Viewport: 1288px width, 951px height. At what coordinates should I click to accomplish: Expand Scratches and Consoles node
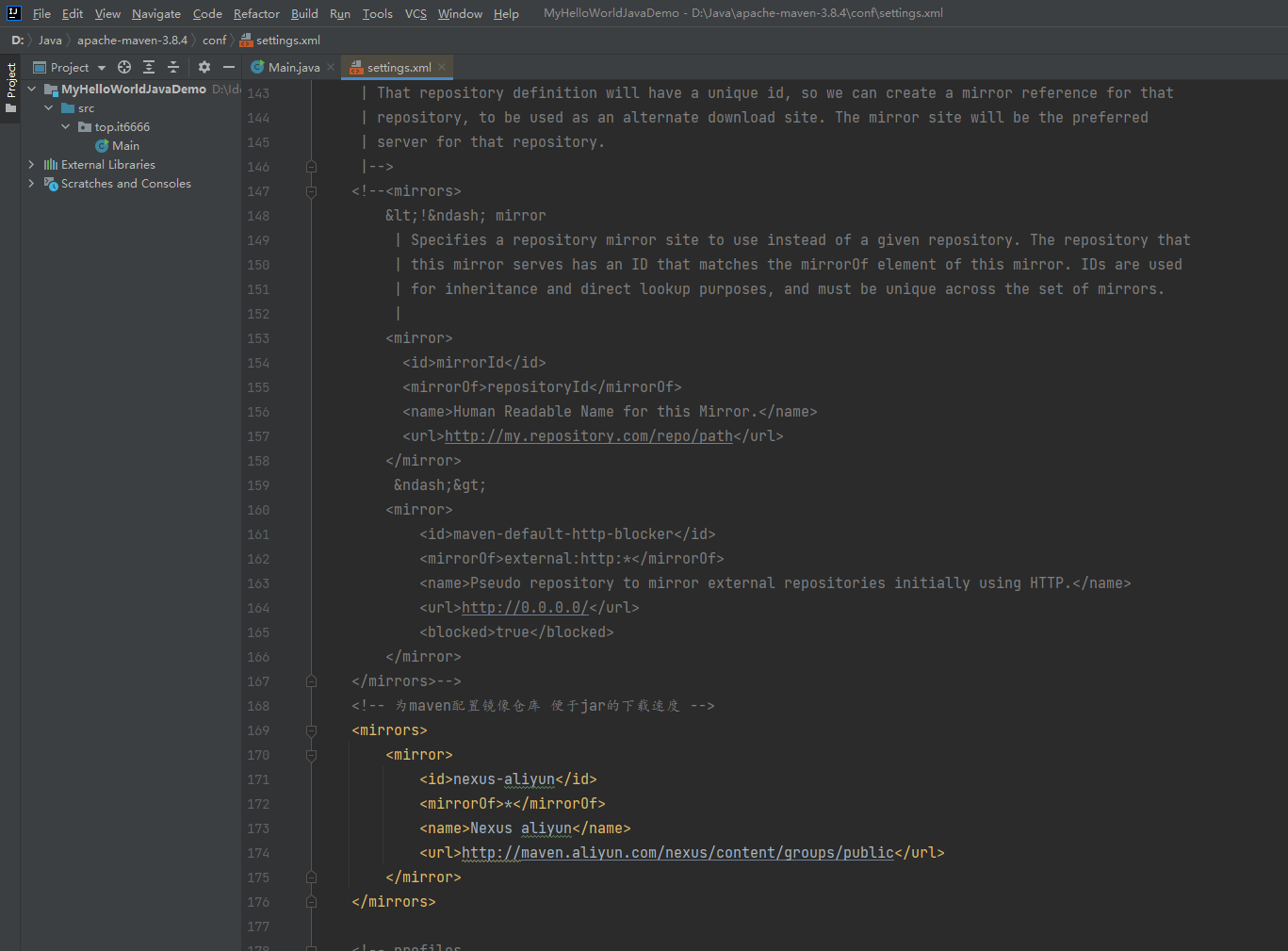(x=32, y=183)
